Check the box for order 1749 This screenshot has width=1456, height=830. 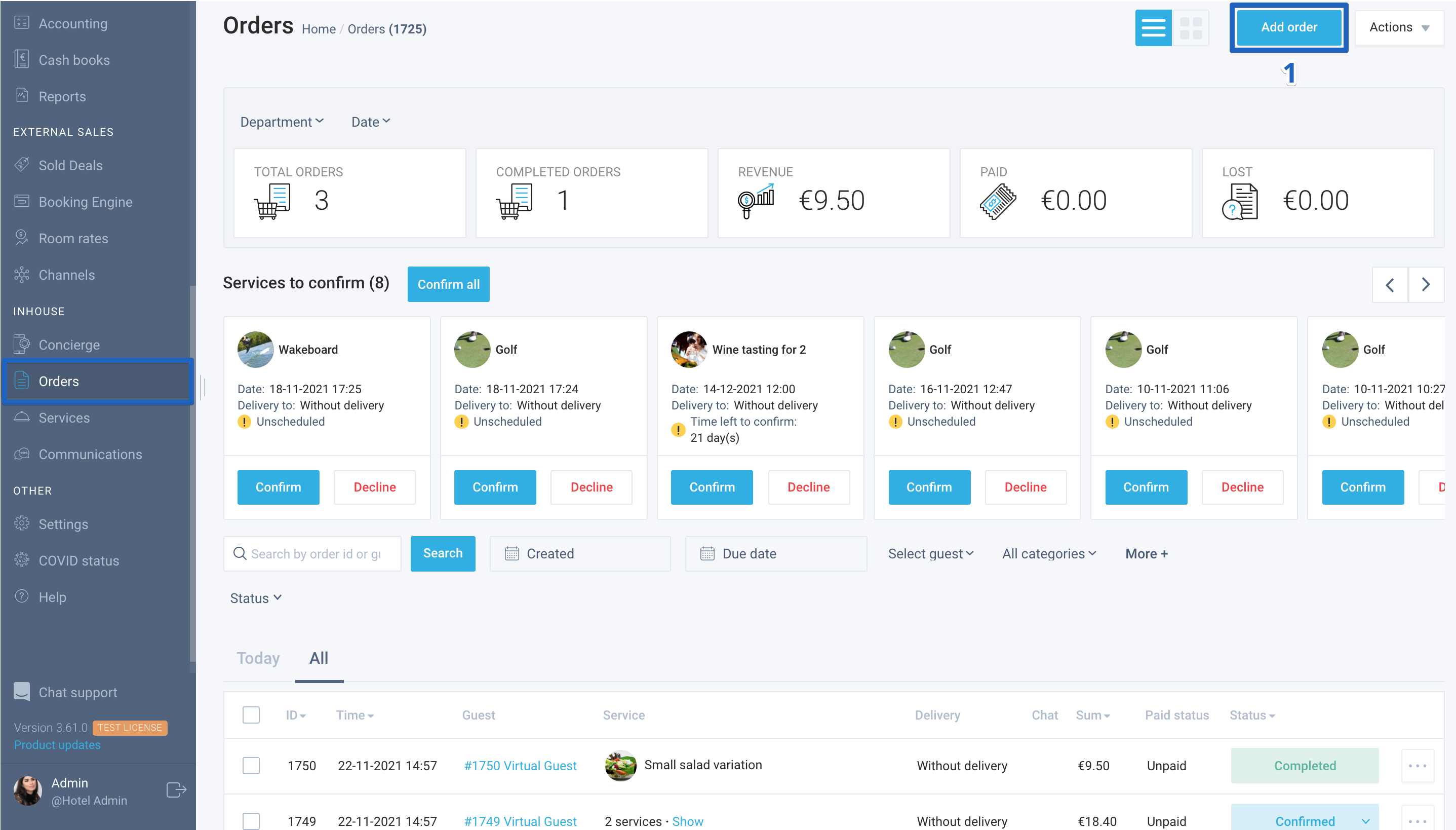point(251,821)
